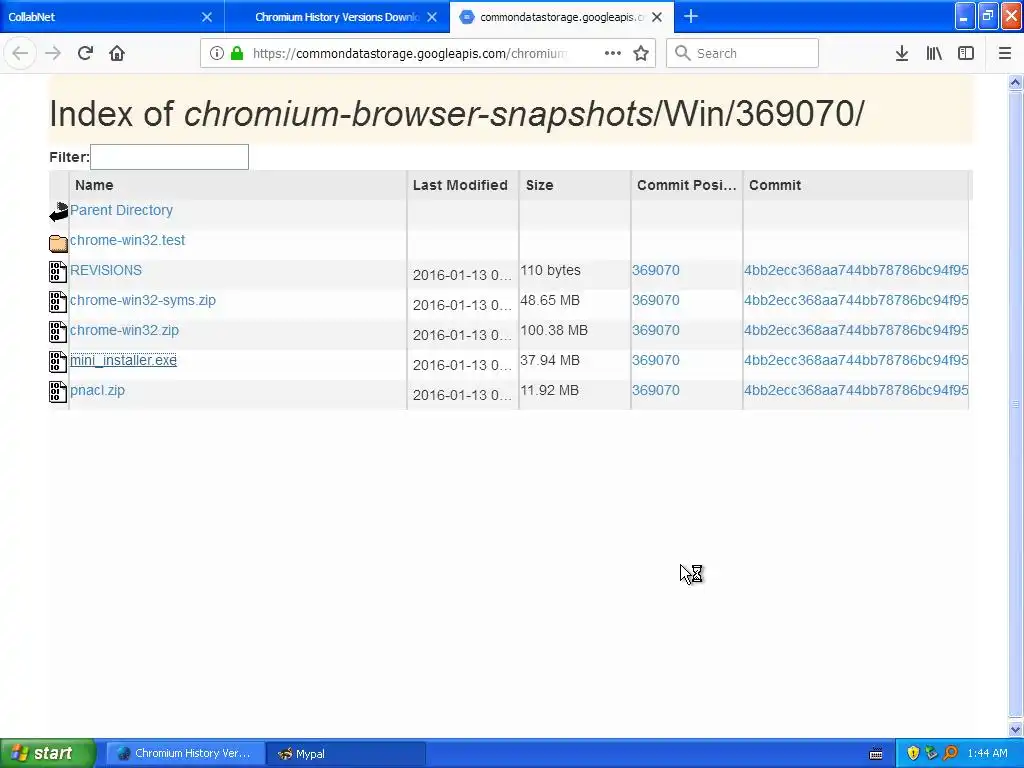Close the Chromium History Versions tab
Screen dimensions: 1024x768
pyautogui.click(x=432, y=17)
